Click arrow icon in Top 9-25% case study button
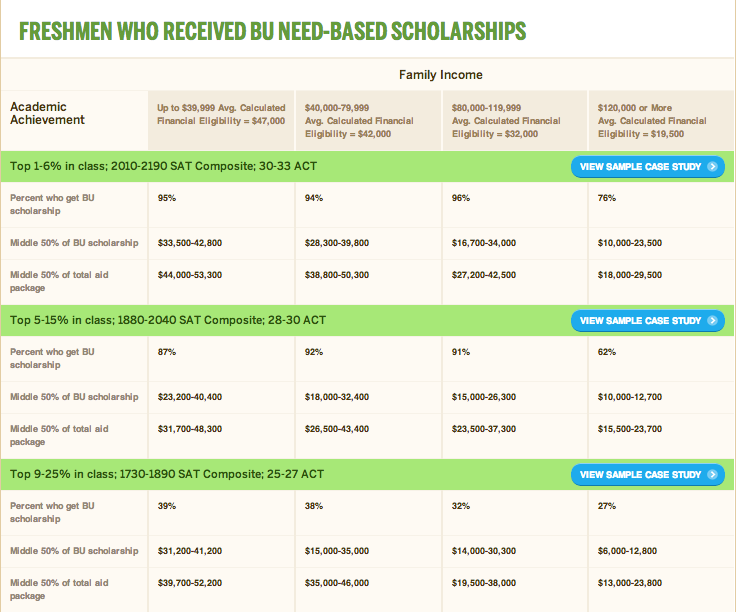Image resolution: width=736 pixels, height=612 pixels. (x=712, y=474)
